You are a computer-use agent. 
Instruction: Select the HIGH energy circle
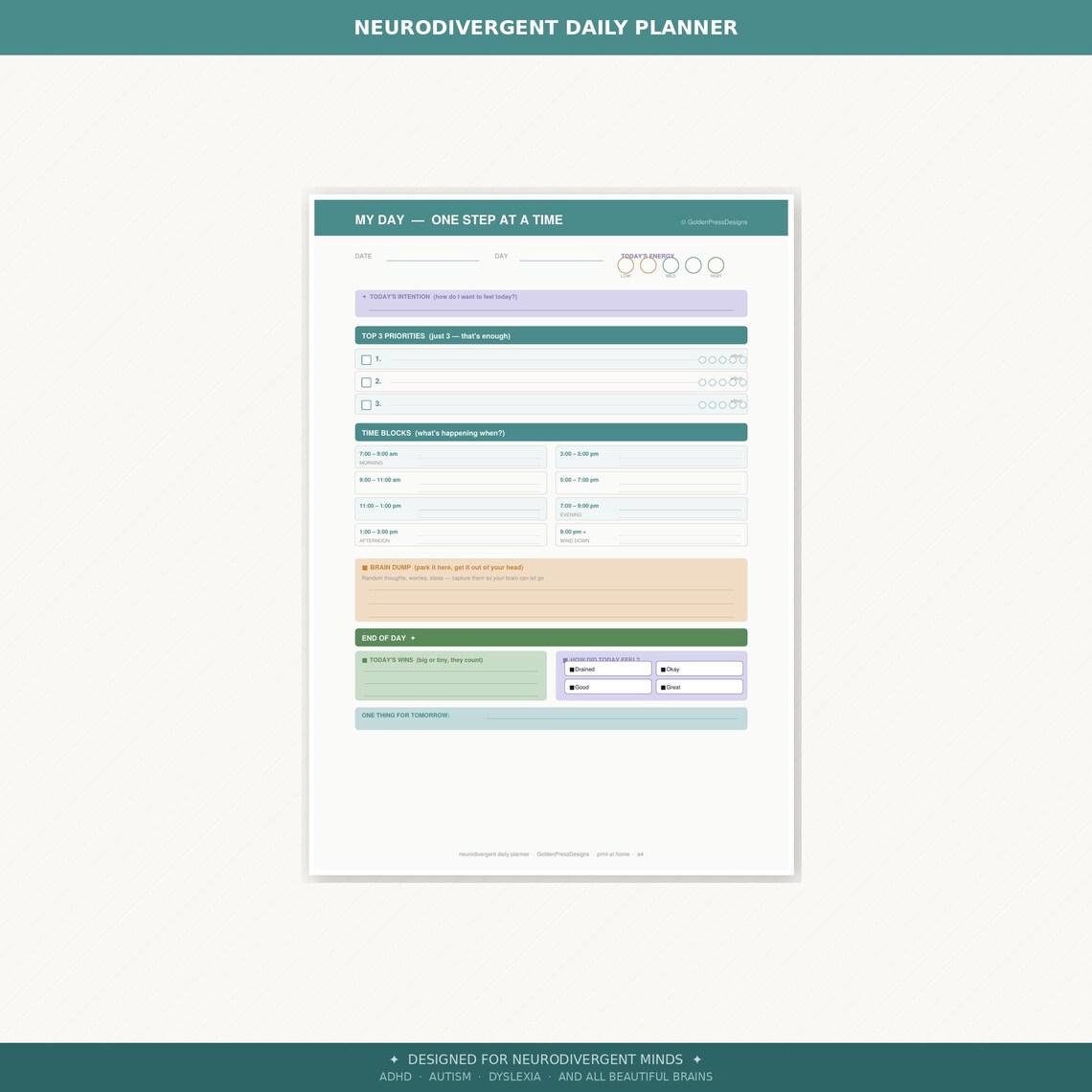[x=716, y=265]
